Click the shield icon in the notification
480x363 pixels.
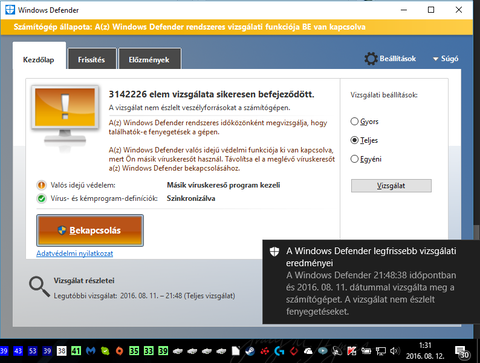tap(274, 252)
